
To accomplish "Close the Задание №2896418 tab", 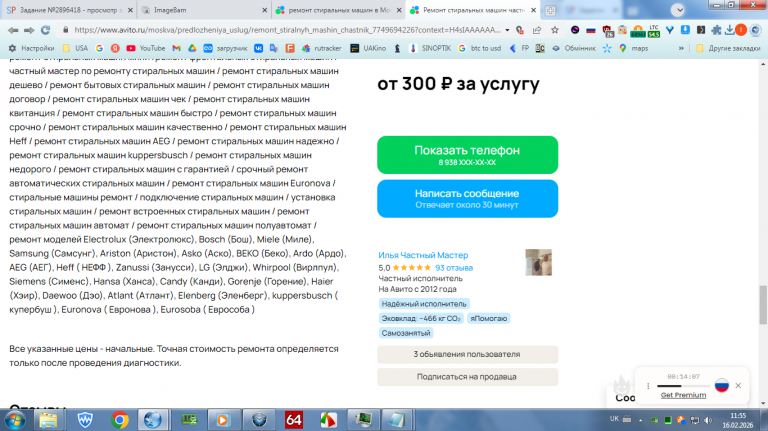I will [130, 10].
